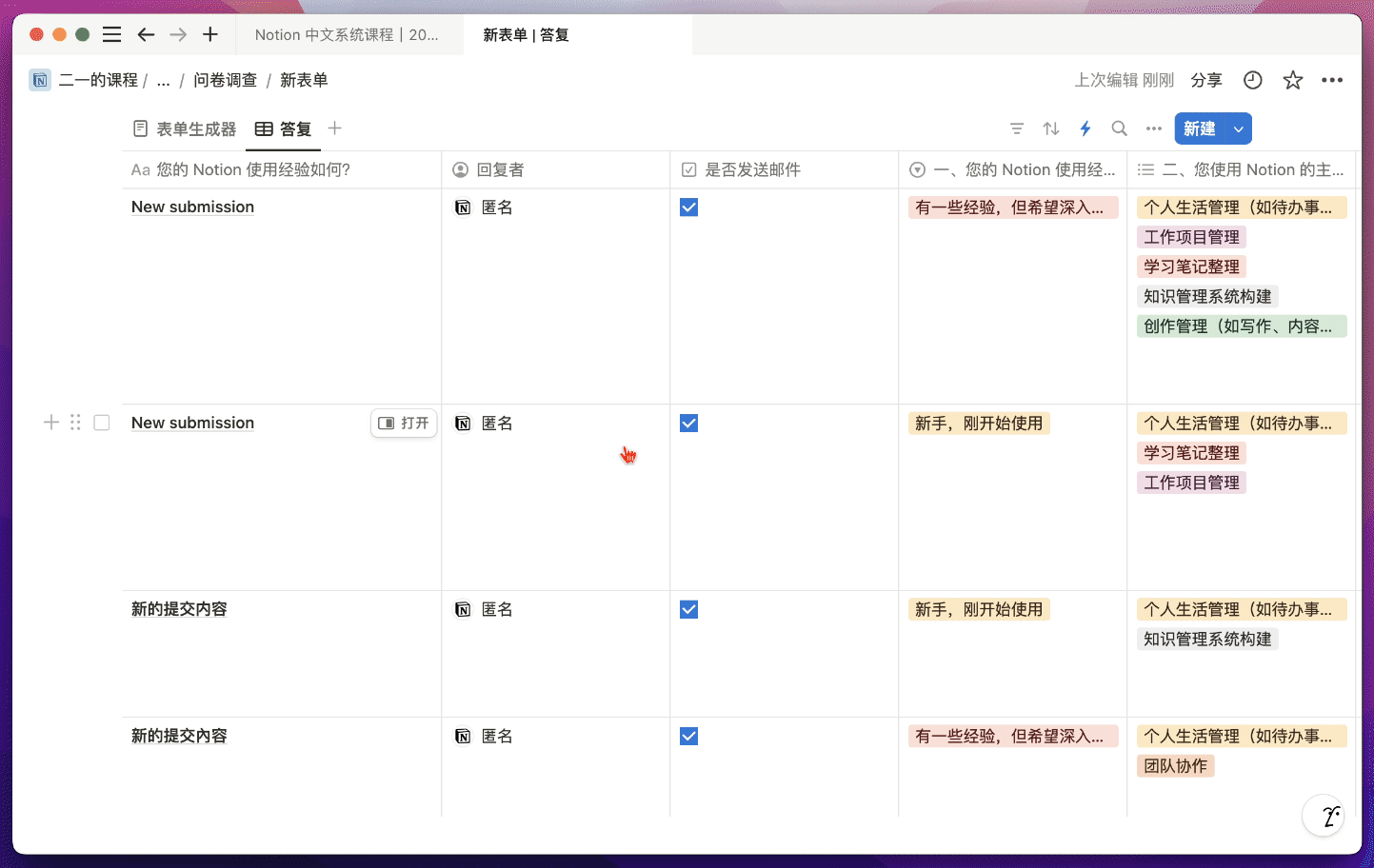Switch to the 表单生成器 view tab
Image resolution: width=1374 pixels, height=868 pixels.
pos(185,128)
